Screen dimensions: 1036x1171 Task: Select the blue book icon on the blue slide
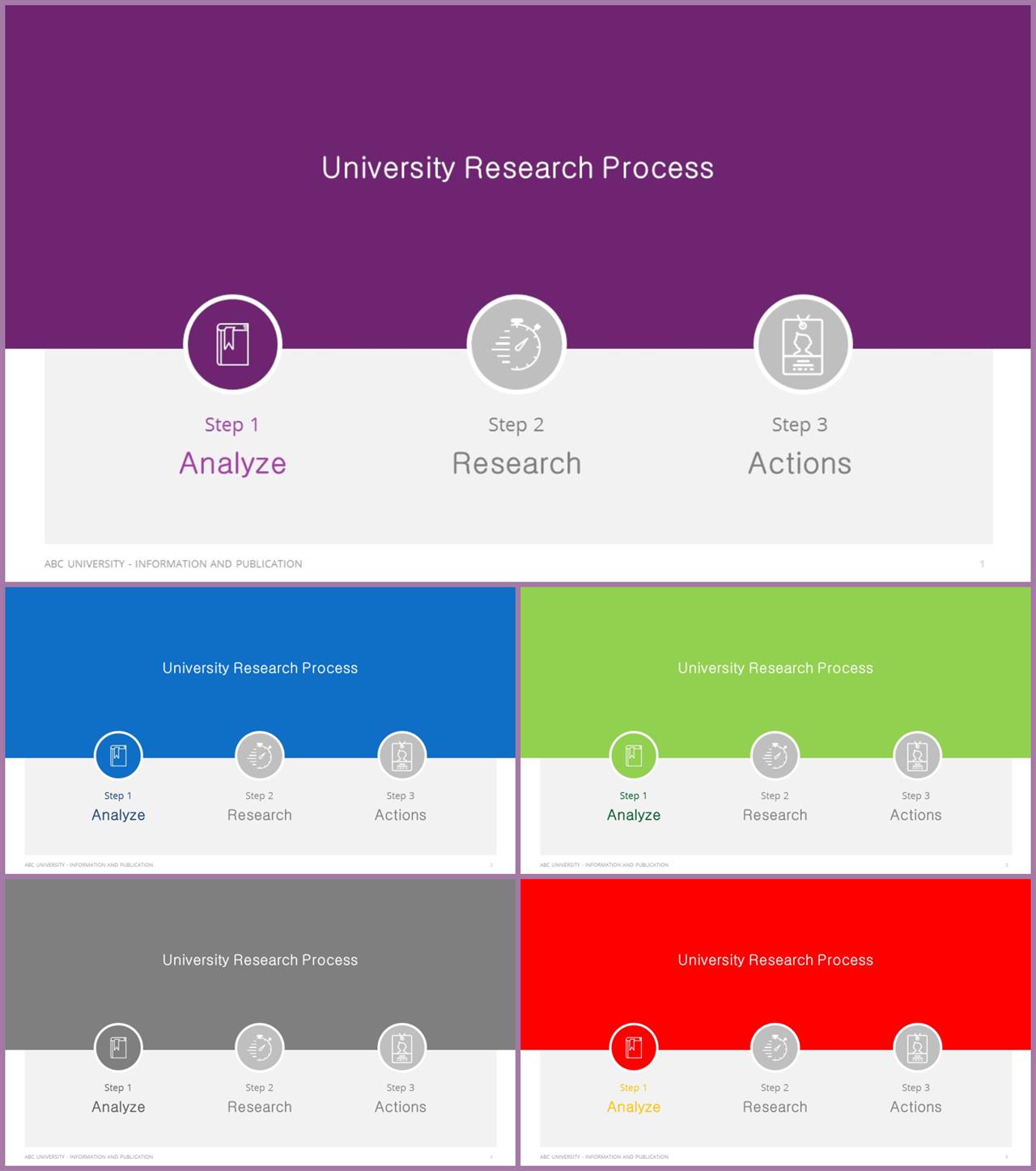tap(118, 756)
